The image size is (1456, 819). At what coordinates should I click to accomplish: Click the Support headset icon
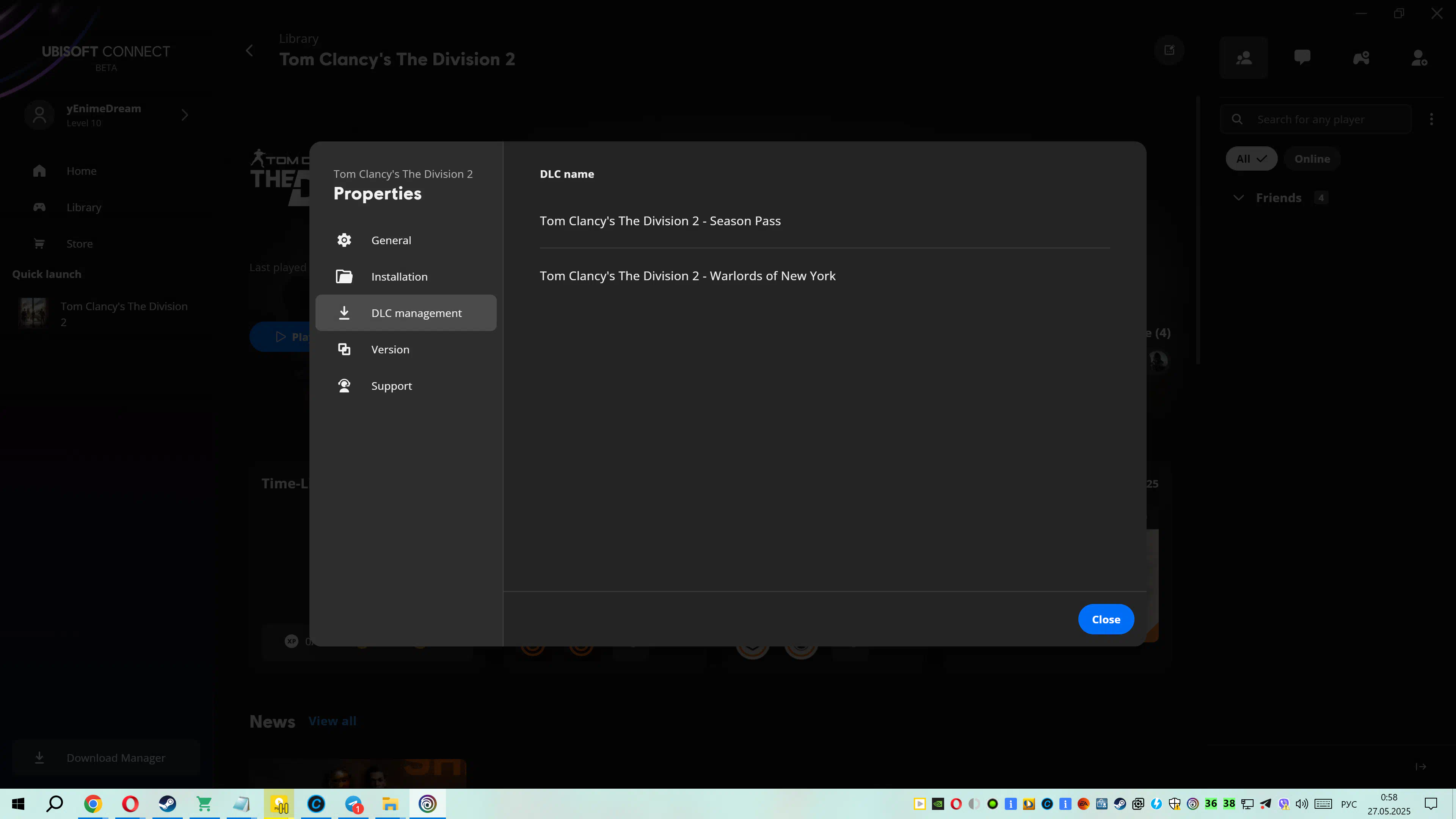coord(344,386)
